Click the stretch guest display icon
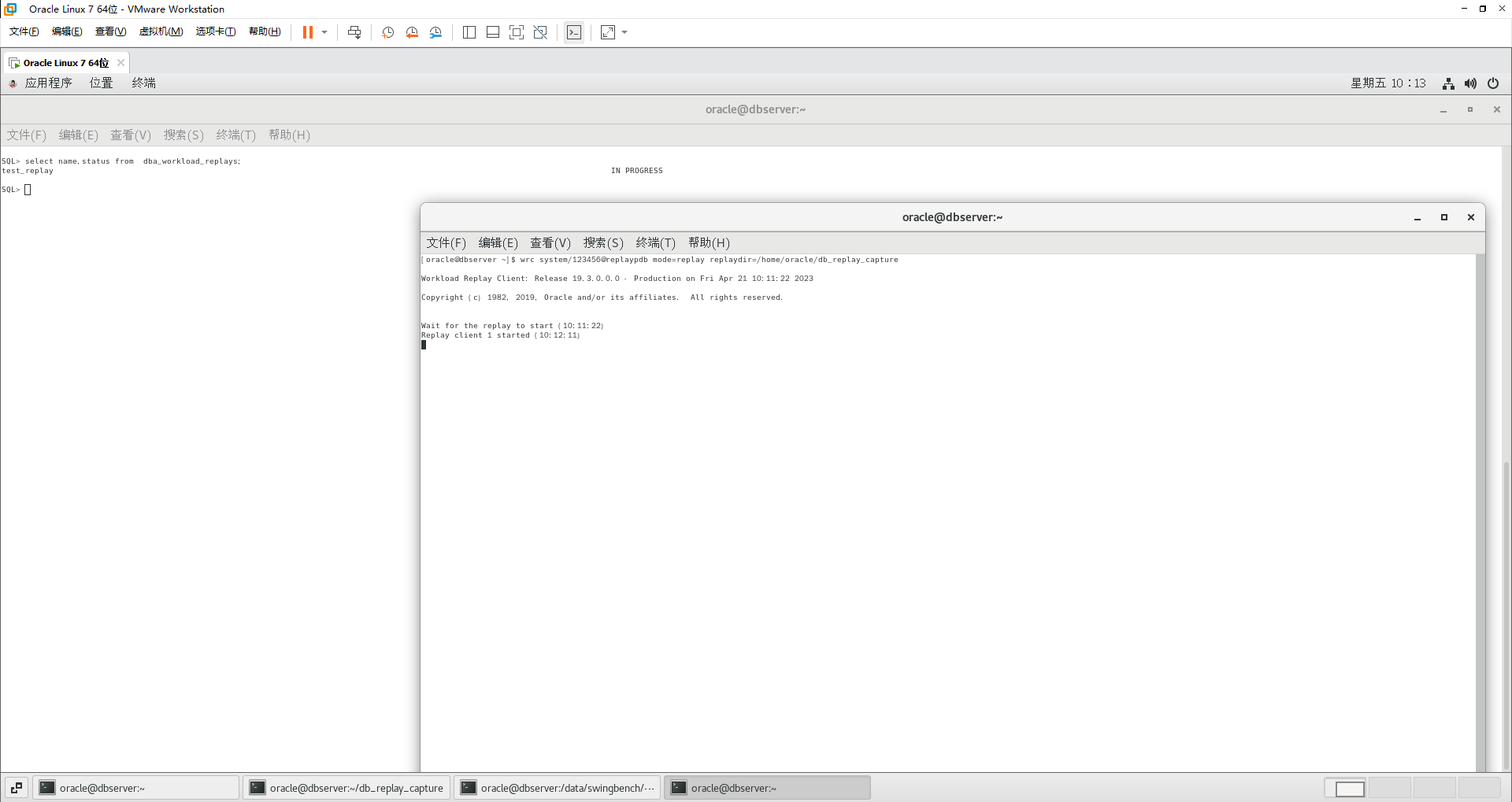 coord(608,32)
